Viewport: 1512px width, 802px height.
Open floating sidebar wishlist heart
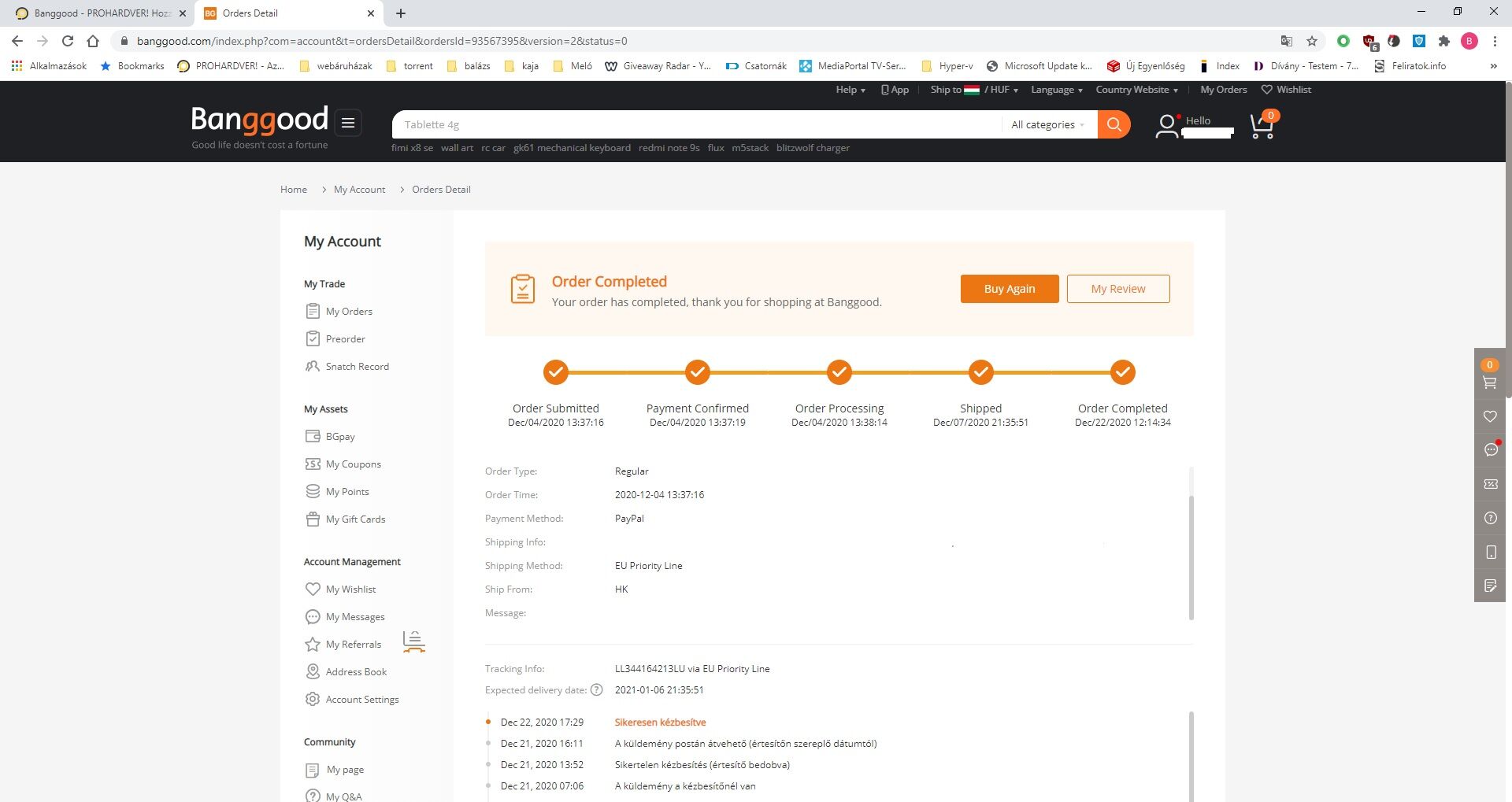tap(1489, 416)
